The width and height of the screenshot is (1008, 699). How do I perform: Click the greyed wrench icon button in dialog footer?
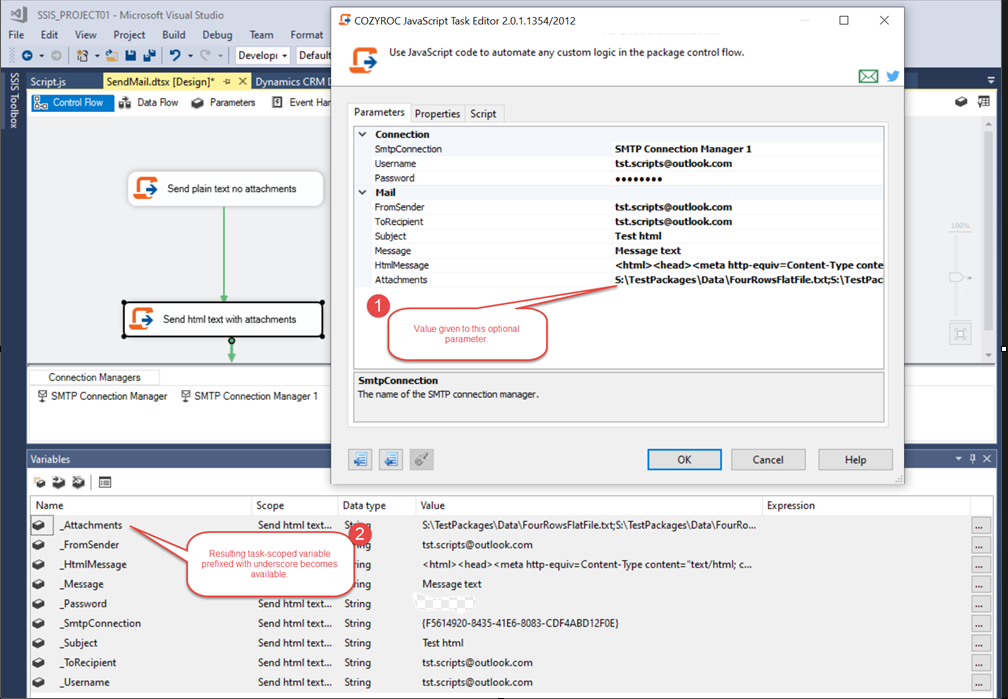(x=422, y=459)
